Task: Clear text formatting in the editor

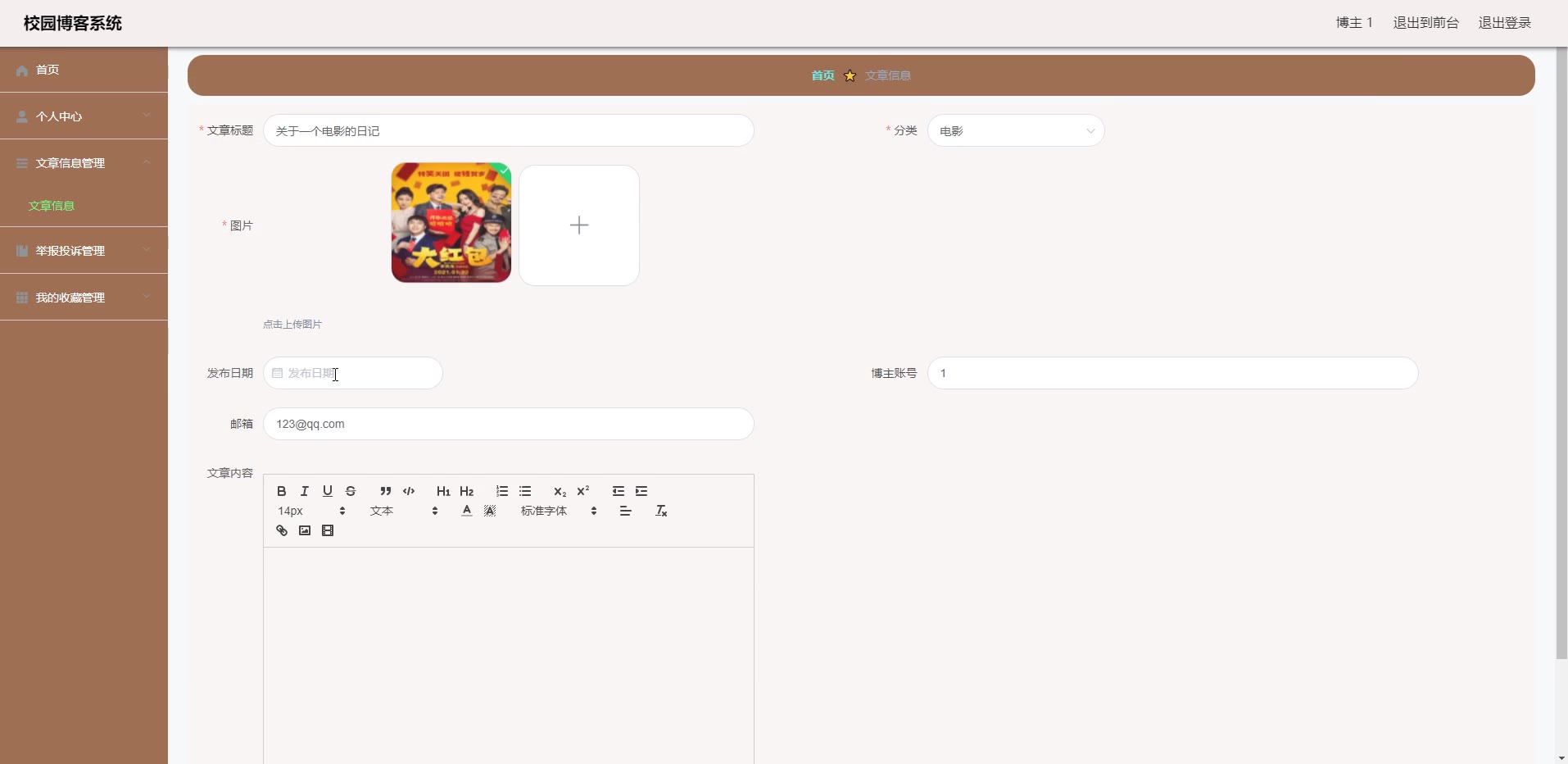Action: [x=660, y=511]
